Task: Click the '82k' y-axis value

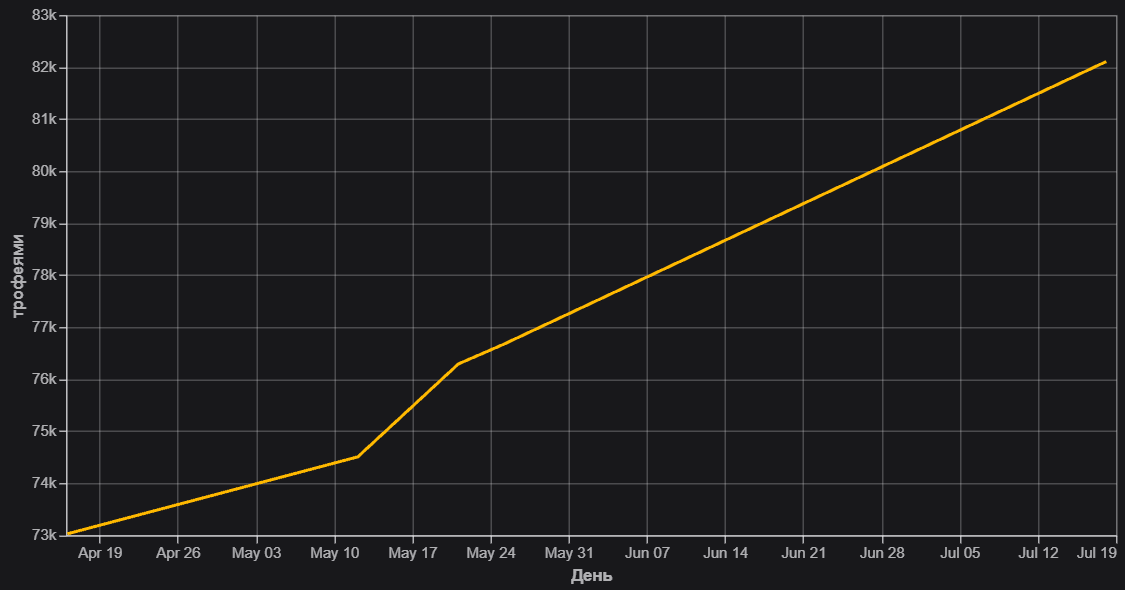Action: click(44, 67)
